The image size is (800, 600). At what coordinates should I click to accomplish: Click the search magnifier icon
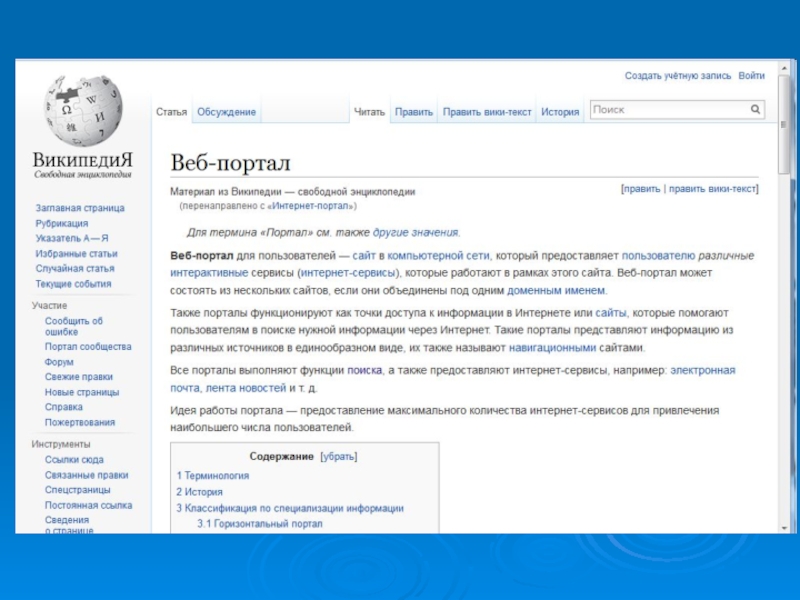[x=755, y=109]
